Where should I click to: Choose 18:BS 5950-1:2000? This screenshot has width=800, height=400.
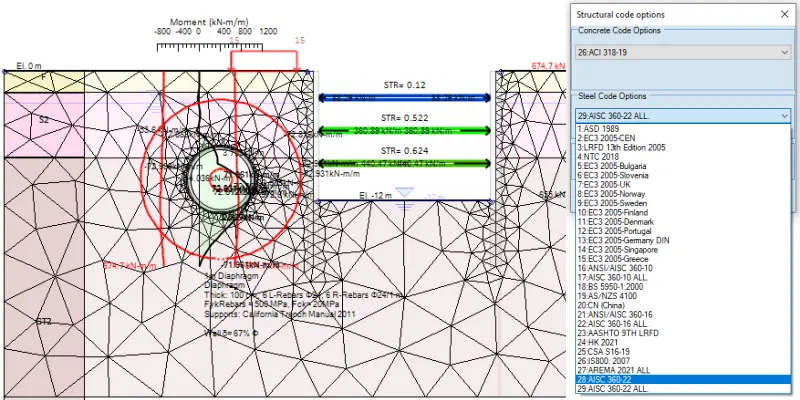click(683, 287)
